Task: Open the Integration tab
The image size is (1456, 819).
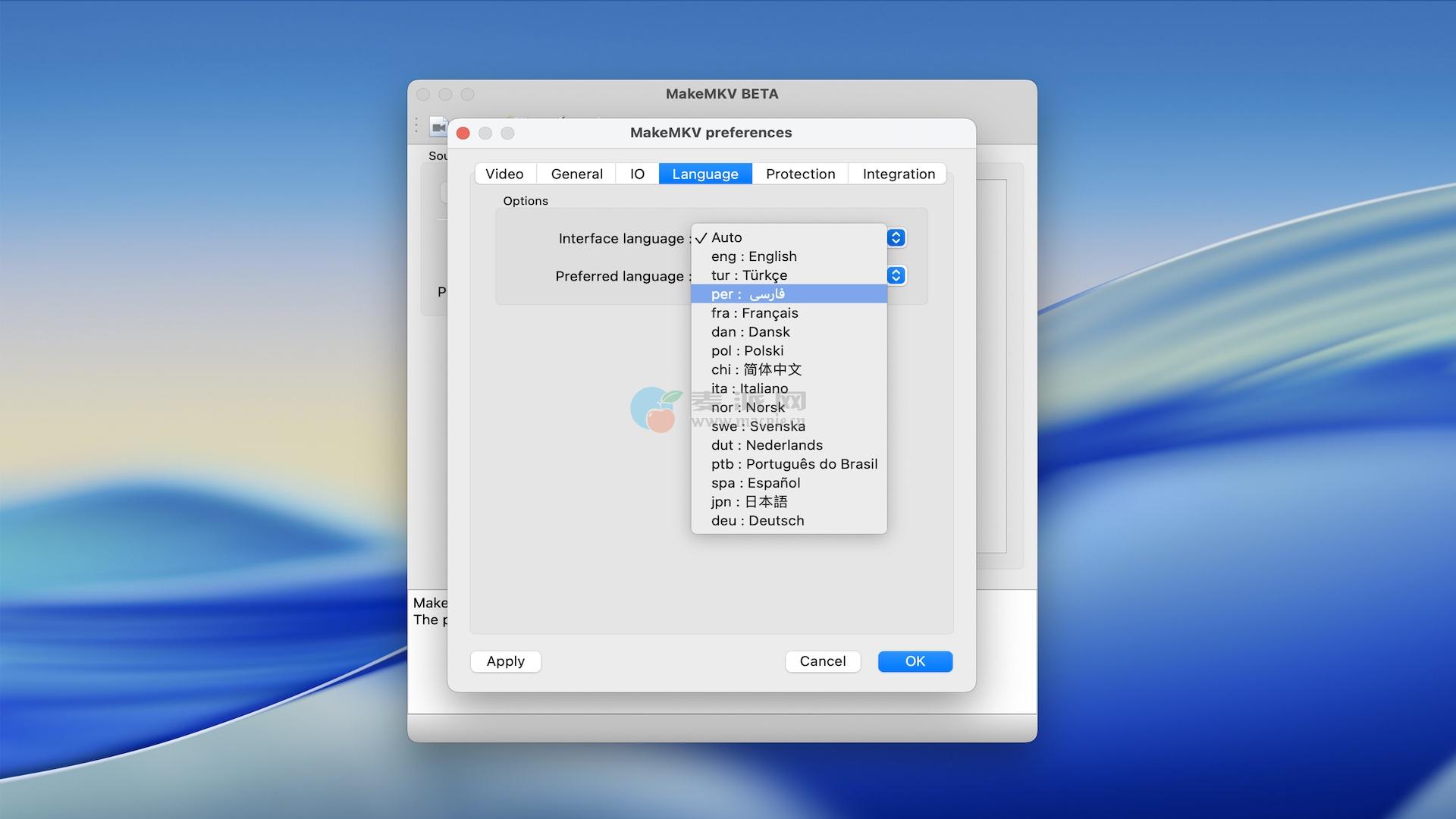Action: (x=899, y=174)
